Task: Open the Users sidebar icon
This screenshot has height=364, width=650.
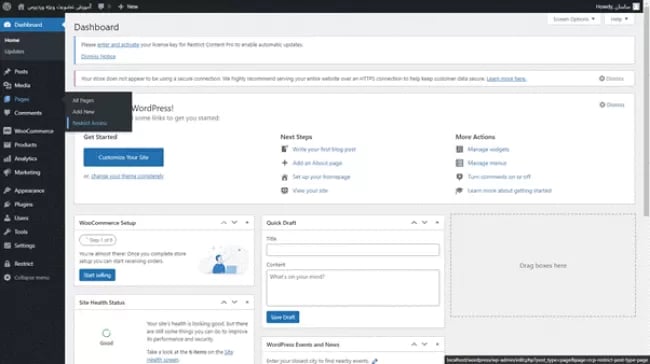Action: [x=7, y=218]
